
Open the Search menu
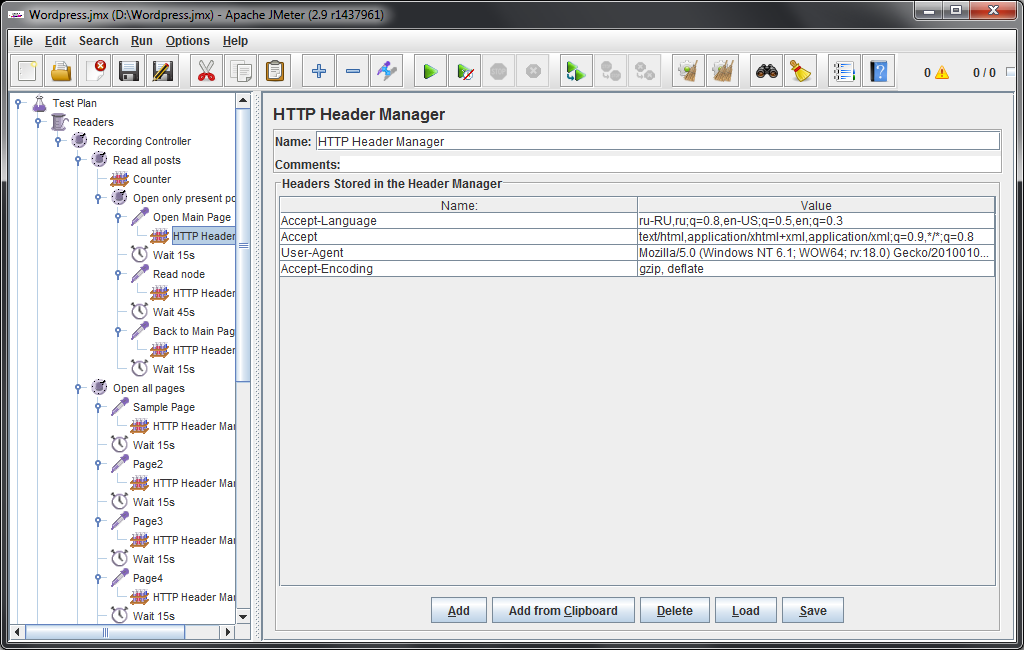pos(99,41)
